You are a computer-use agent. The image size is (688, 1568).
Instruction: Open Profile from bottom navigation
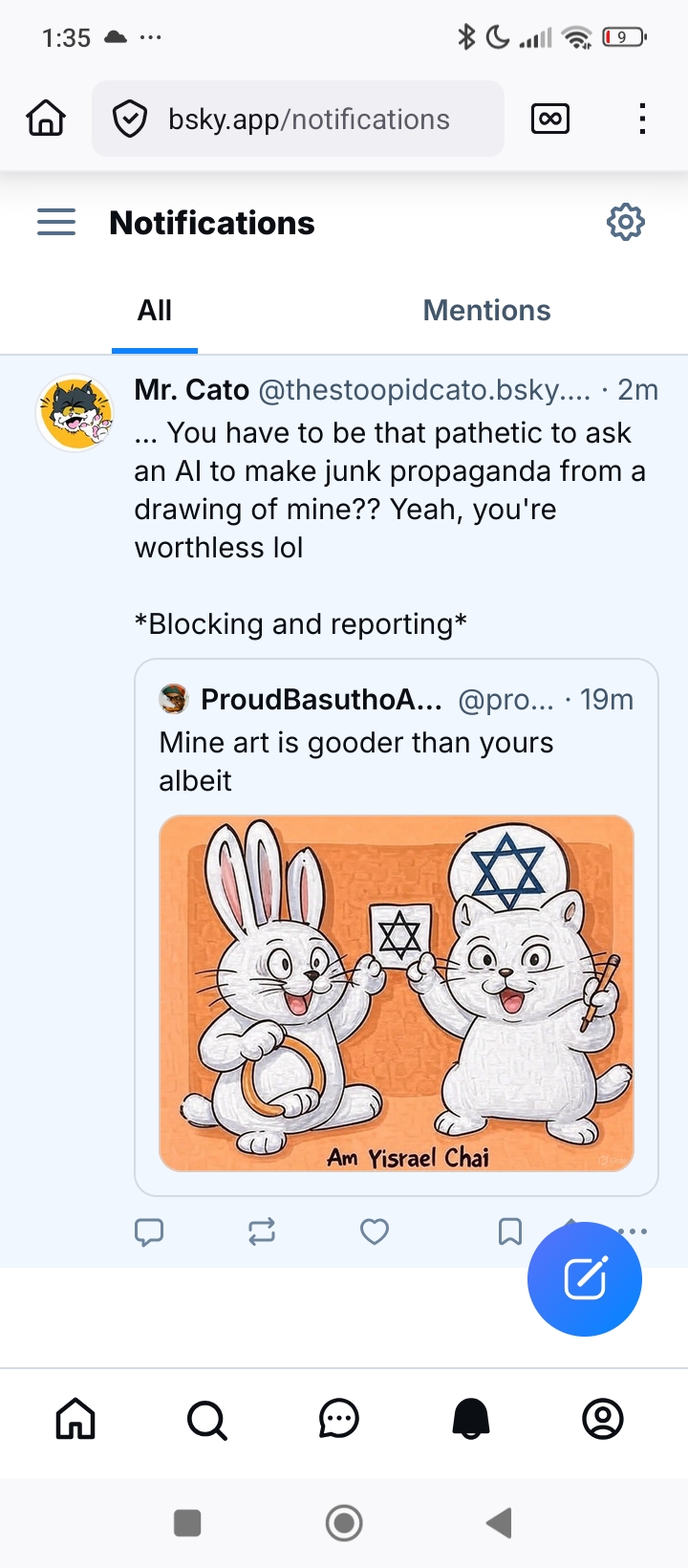coord(603,1419)
